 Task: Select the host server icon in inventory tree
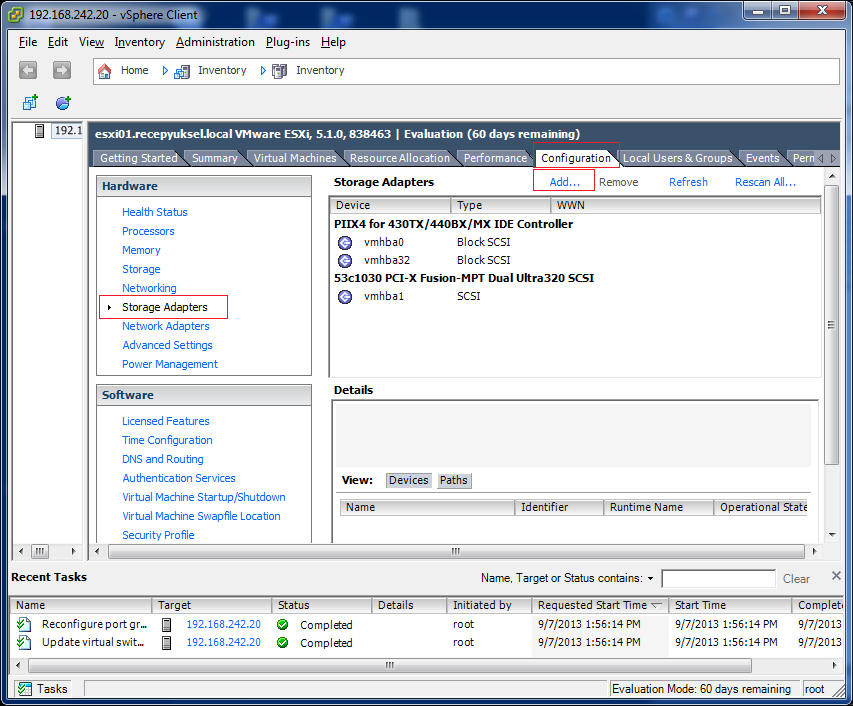click(x=39, y=131)
